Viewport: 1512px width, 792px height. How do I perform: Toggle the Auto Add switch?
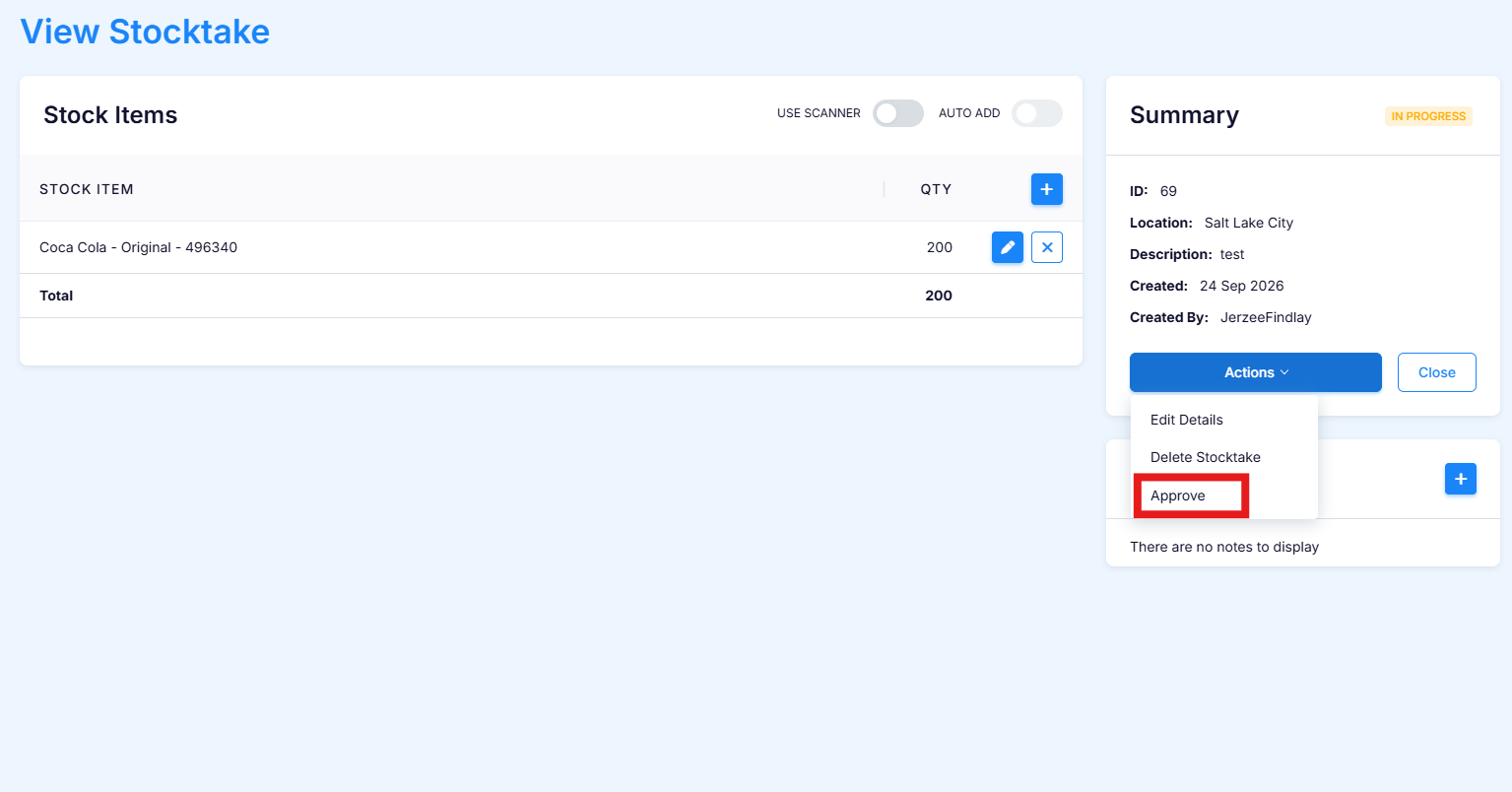pos(1037,113)
